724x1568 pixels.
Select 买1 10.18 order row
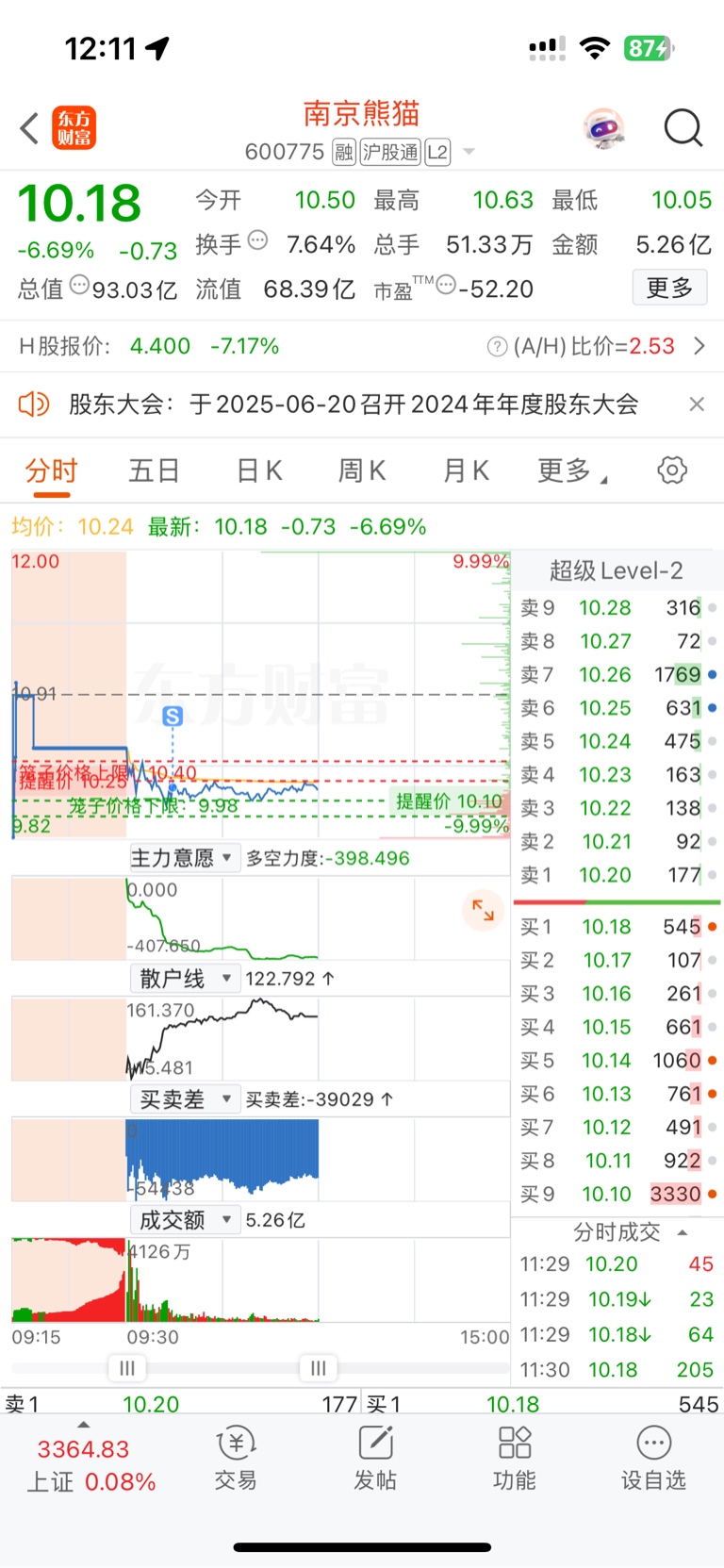coord(618,927)
